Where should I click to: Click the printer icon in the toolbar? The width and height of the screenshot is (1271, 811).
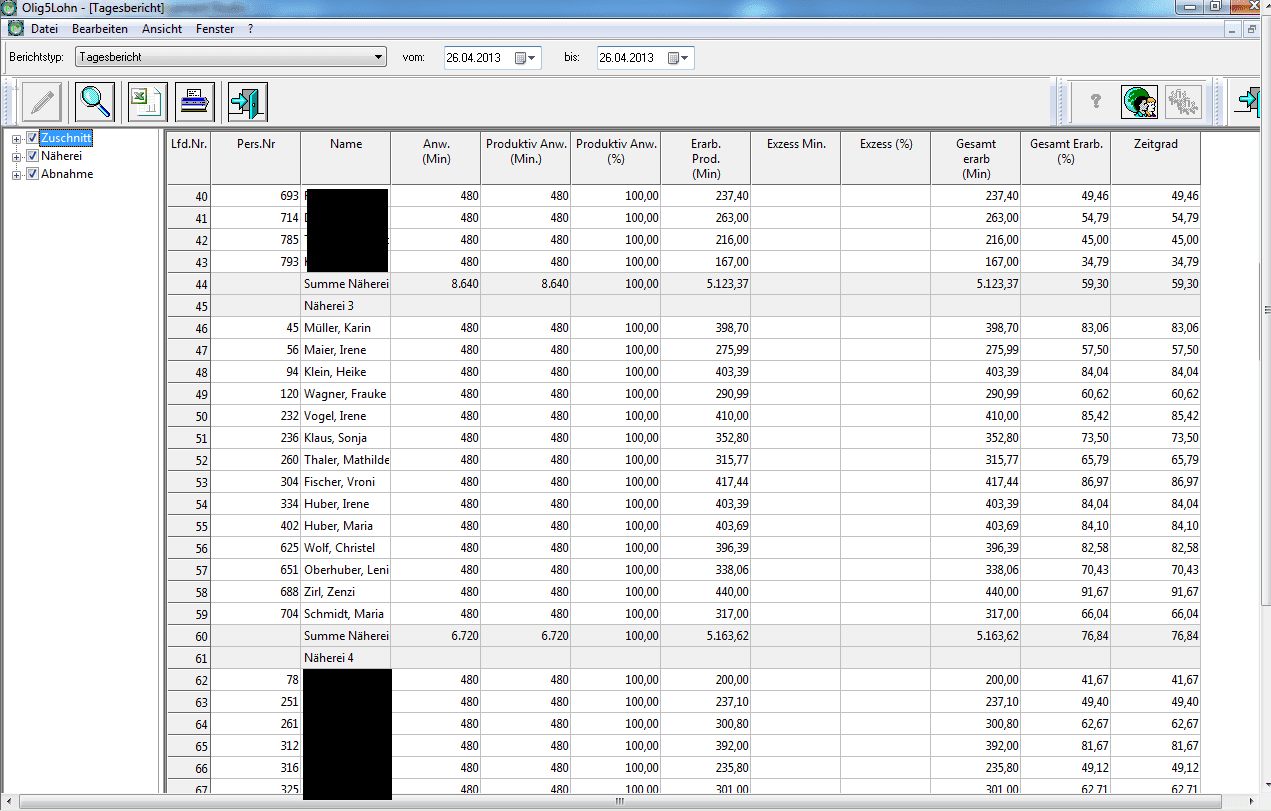[x=196, y=101]
